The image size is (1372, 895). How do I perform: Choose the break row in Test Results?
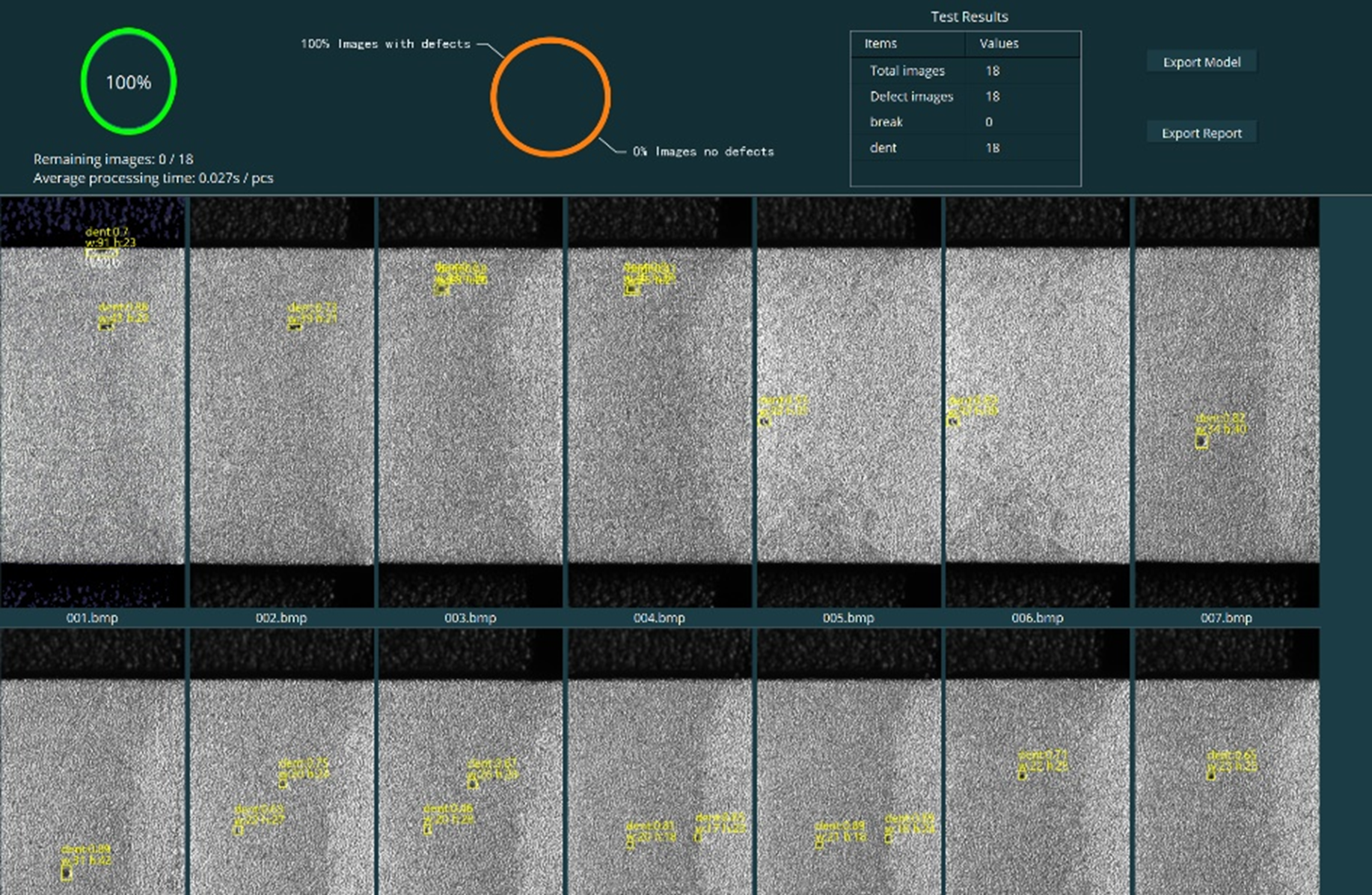coord(965,122)
